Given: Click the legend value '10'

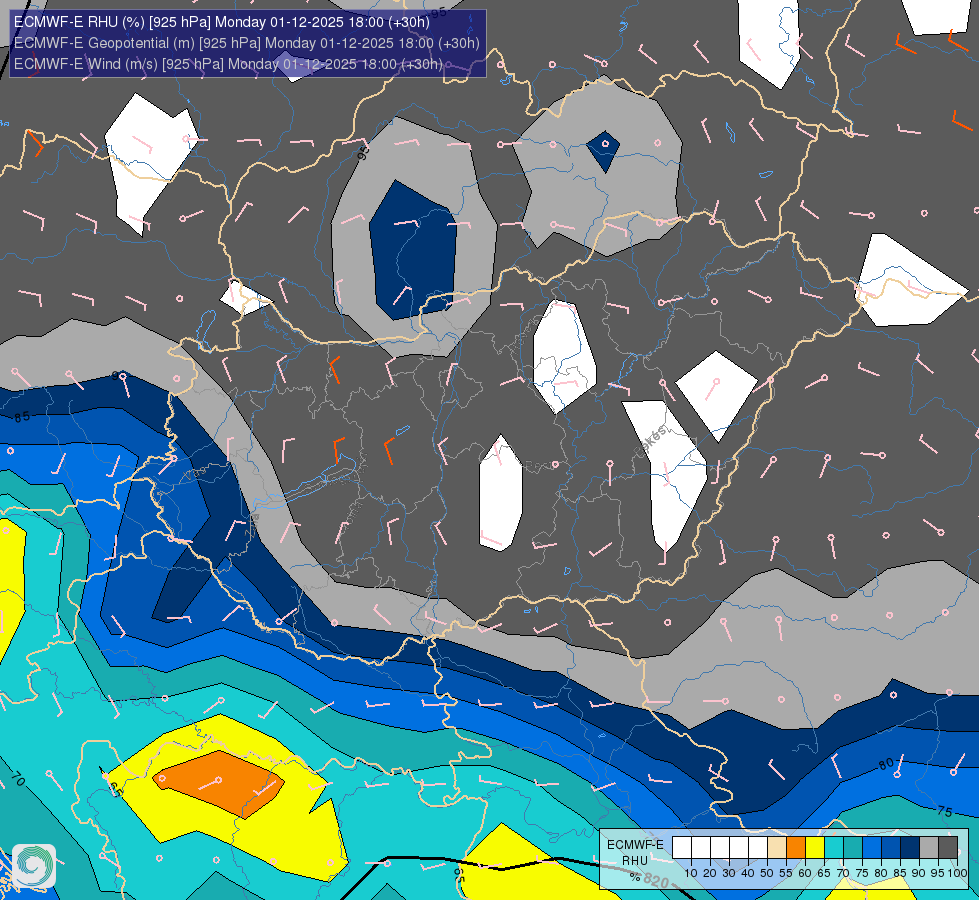Looking at the screenshot, I should (x=691, y=873).
